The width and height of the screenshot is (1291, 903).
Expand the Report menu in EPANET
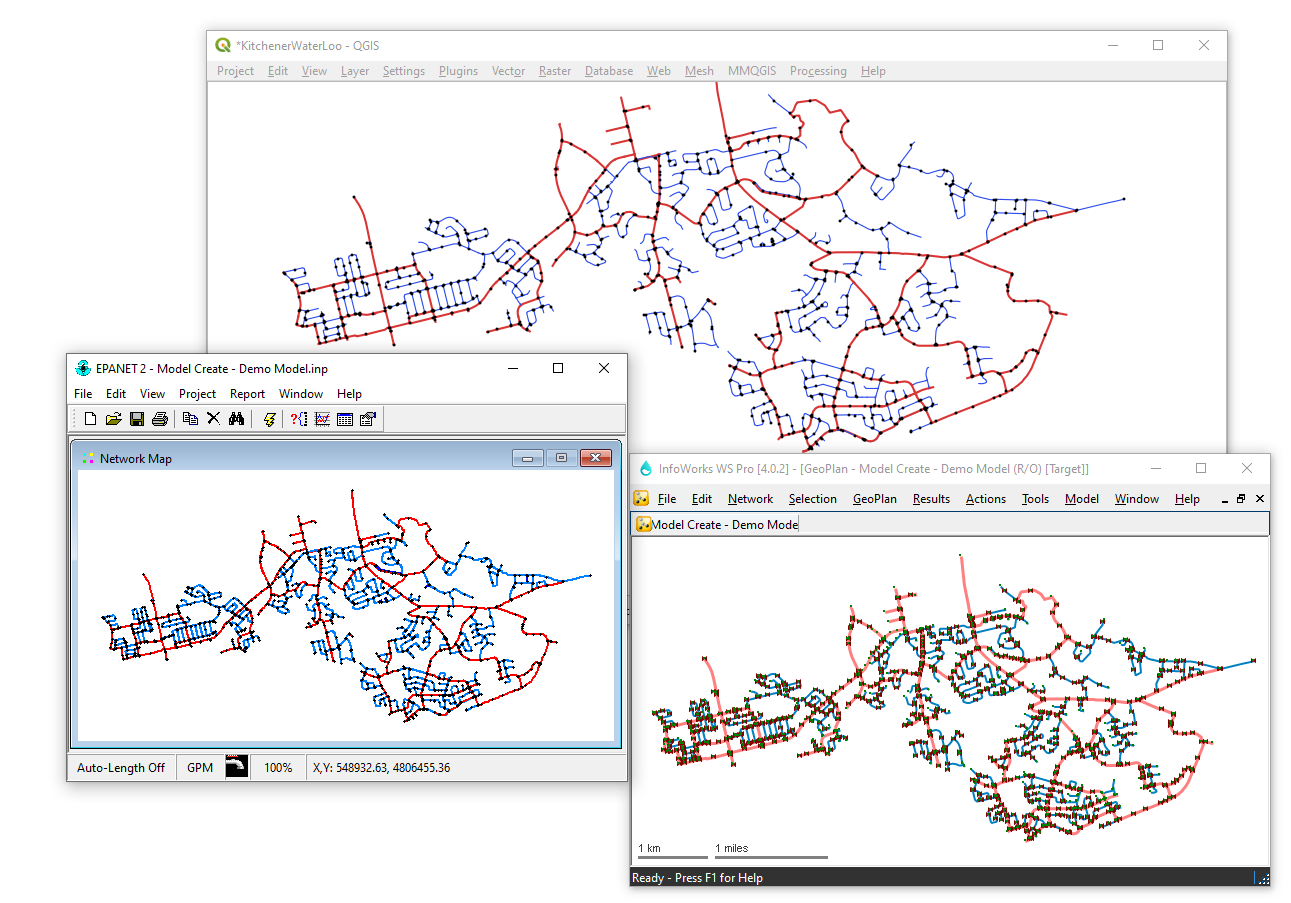[x=247, y=394]
